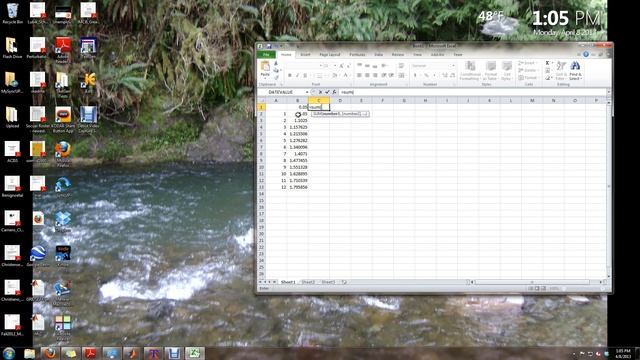Click the Enter checkmark in formula bar
Image resolution: width=640 pixels, height=360 pixels.
click(x=327, y=92)
